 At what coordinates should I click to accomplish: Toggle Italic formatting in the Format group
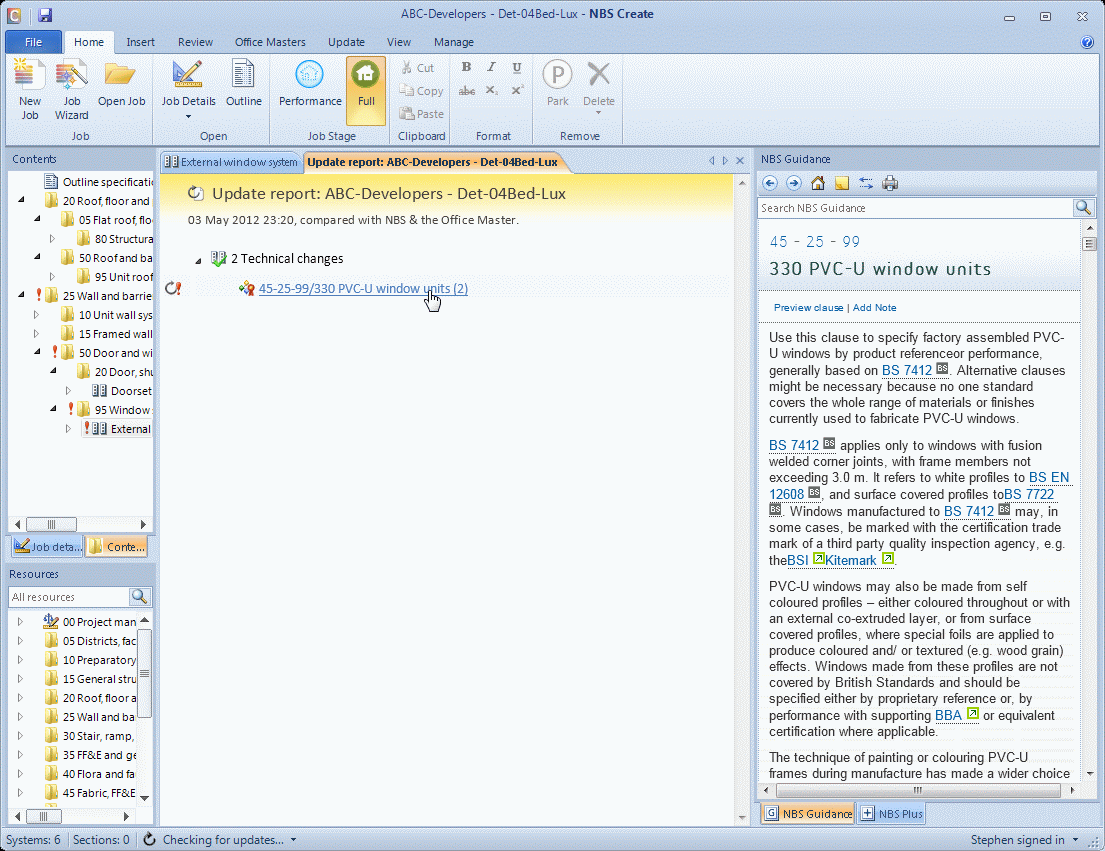[x=491, y=66]
